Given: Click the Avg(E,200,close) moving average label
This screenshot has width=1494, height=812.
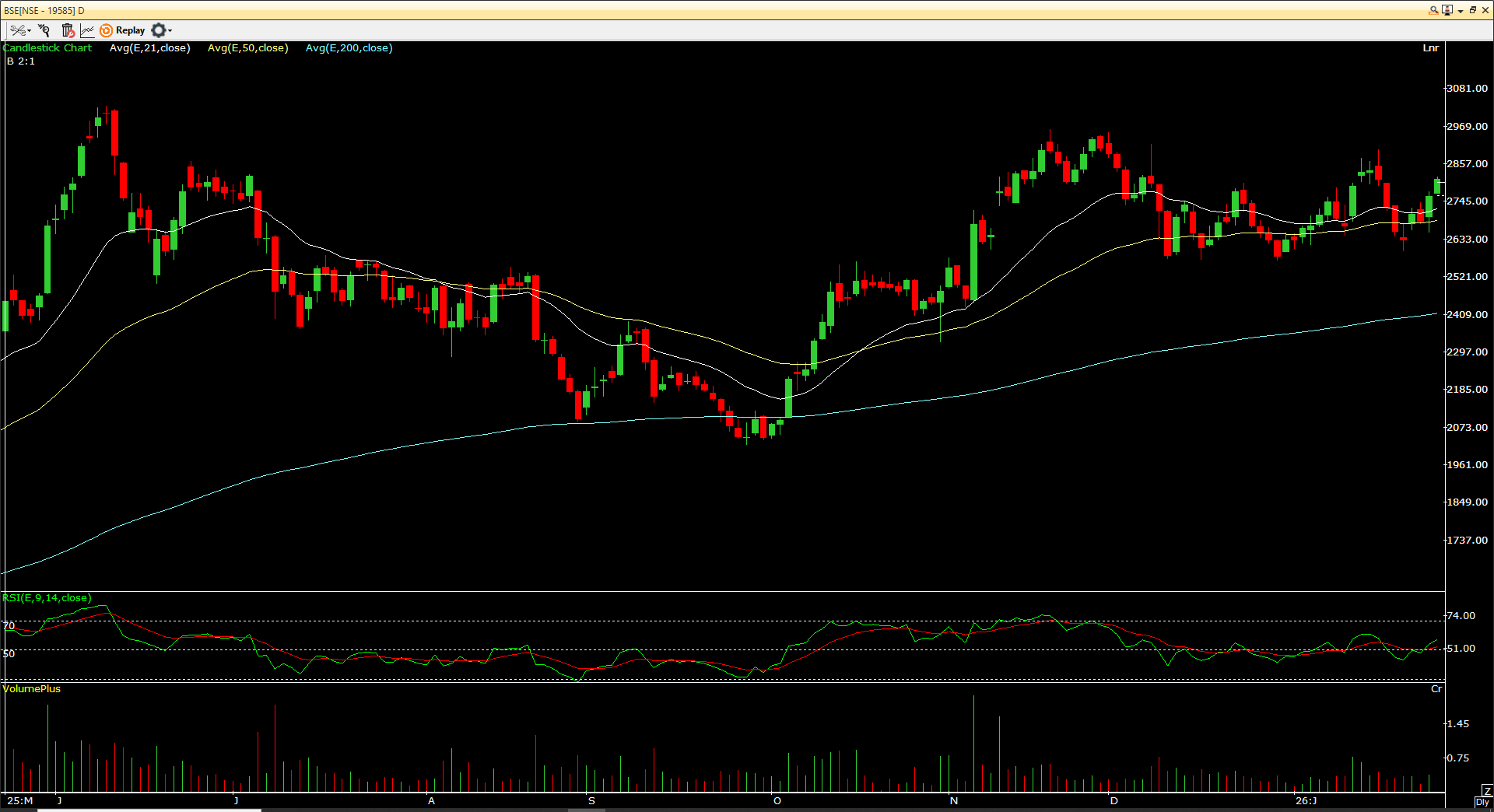Looking at the screenshot, I should [349, 47].
